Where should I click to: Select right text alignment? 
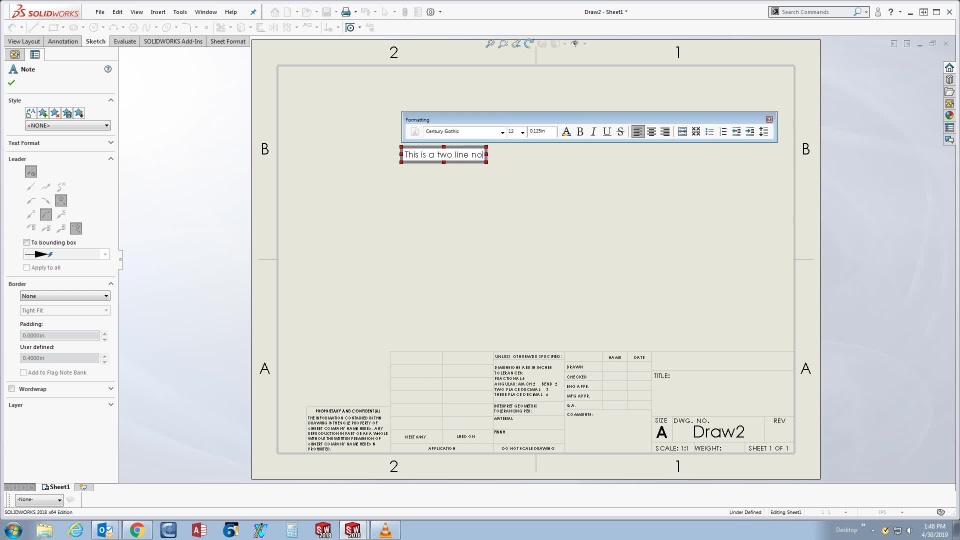click(x=665, y=132)
